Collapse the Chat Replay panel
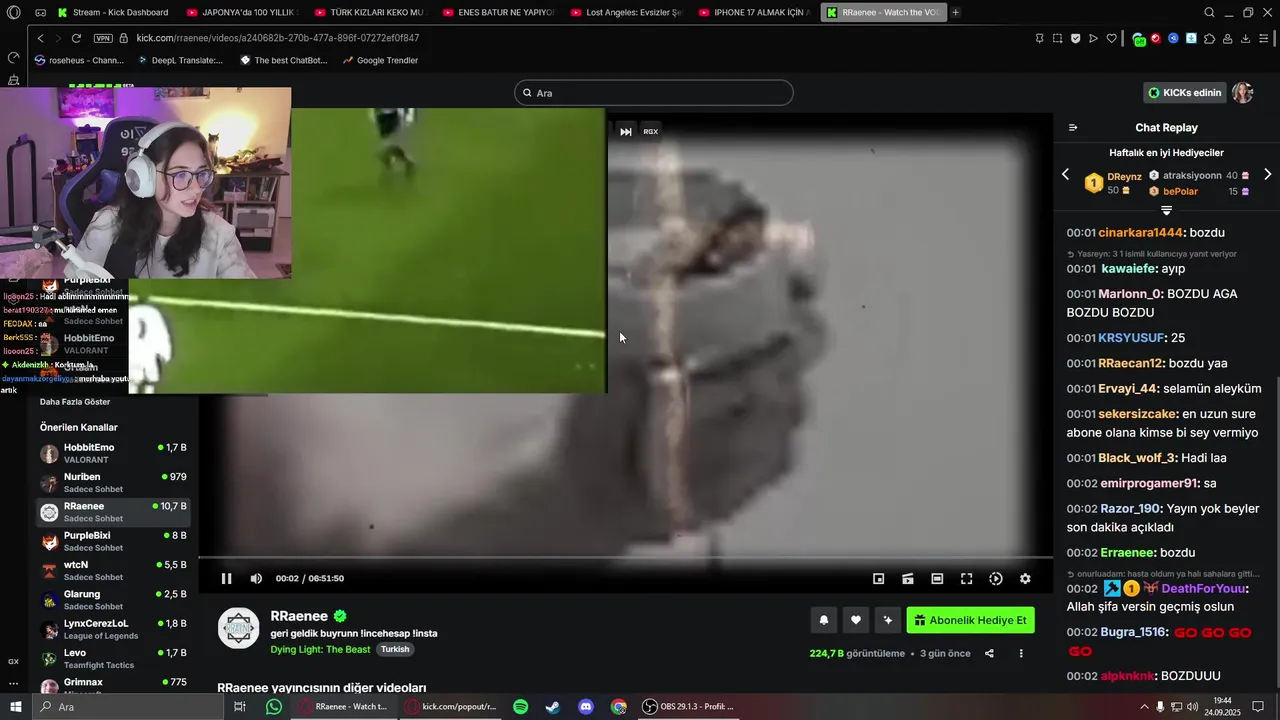This screenshot has height=720, width=1280. tap(1073, 127)
